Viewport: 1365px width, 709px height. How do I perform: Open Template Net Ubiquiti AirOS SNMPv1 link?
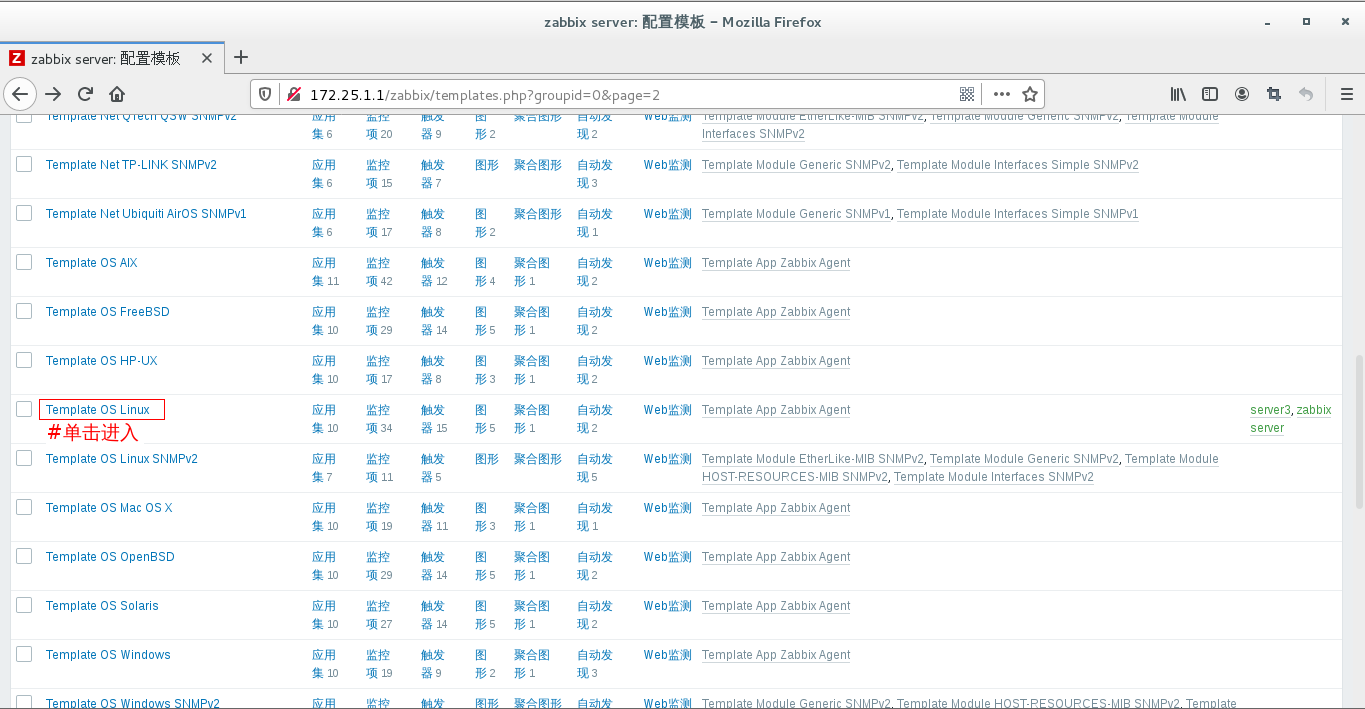pyautogui.click(x=146, y=214)
